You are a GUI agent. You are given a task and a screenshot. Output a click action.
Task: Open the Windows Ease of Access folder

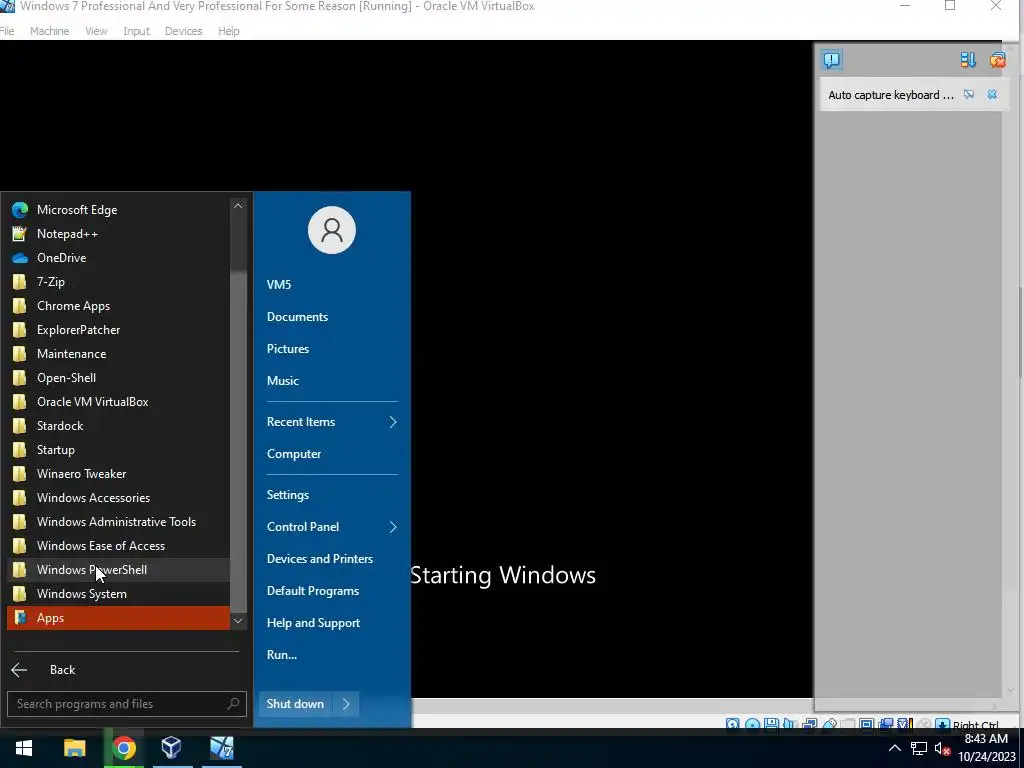coord(118,546)
